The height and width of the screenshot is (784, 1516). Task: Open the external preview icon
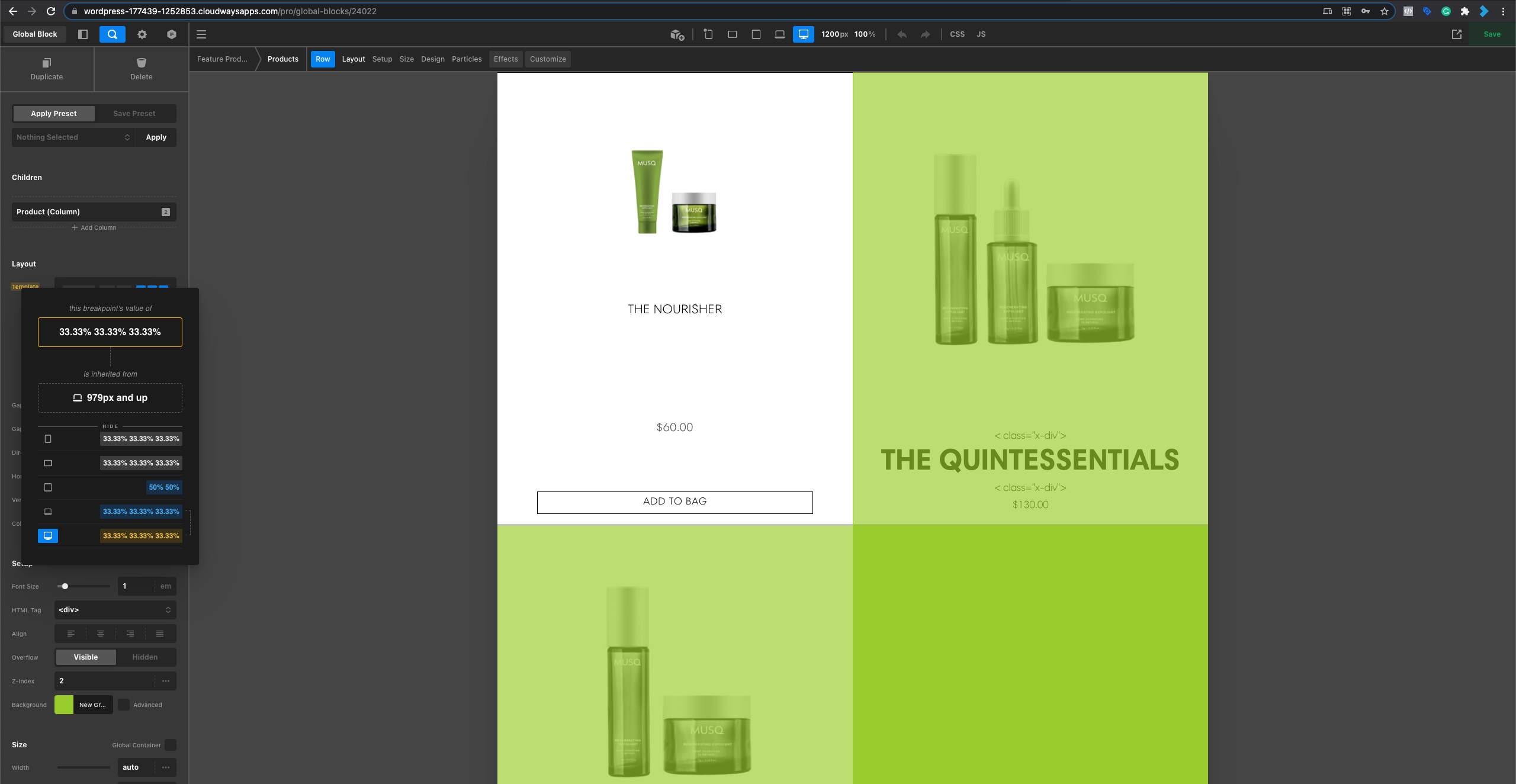pos(1456,34)
